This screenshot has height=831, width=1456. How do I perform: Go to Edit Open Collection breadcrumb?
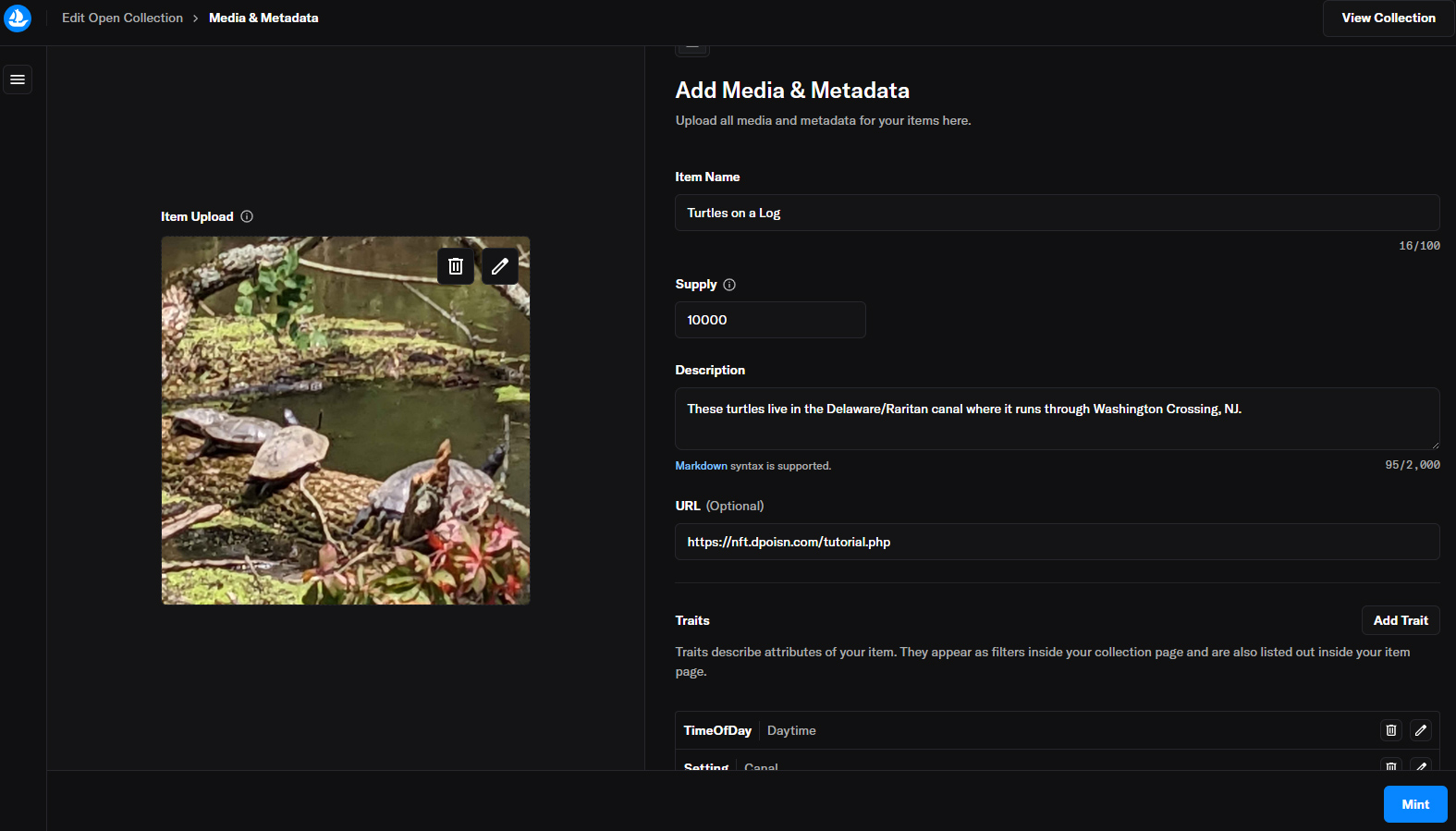point(122,18)
